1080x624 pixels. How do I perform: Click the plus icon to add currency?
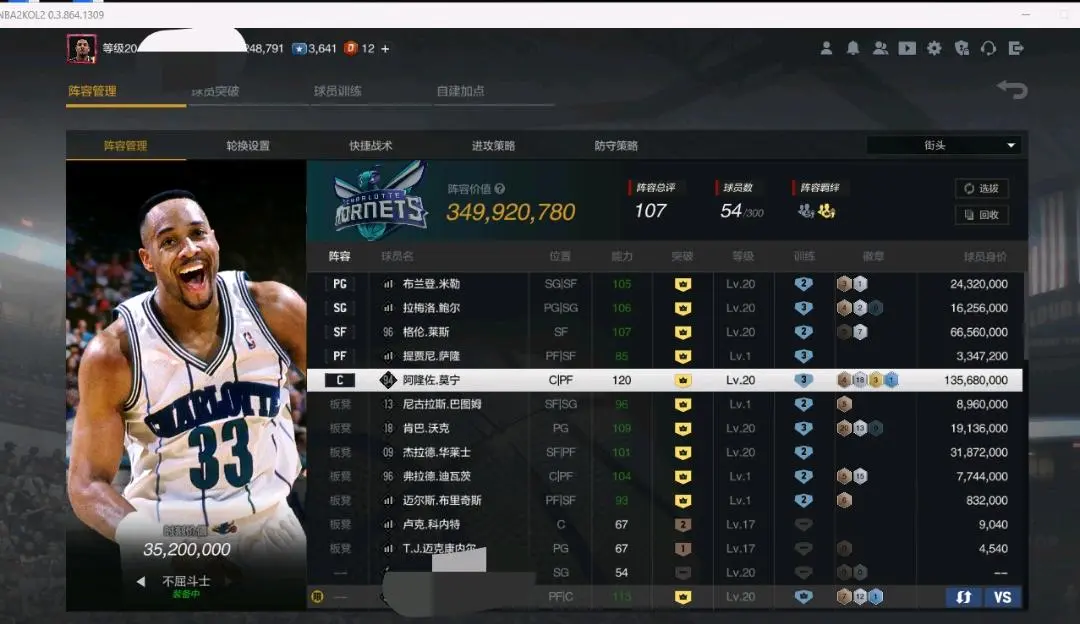(386, 48)
